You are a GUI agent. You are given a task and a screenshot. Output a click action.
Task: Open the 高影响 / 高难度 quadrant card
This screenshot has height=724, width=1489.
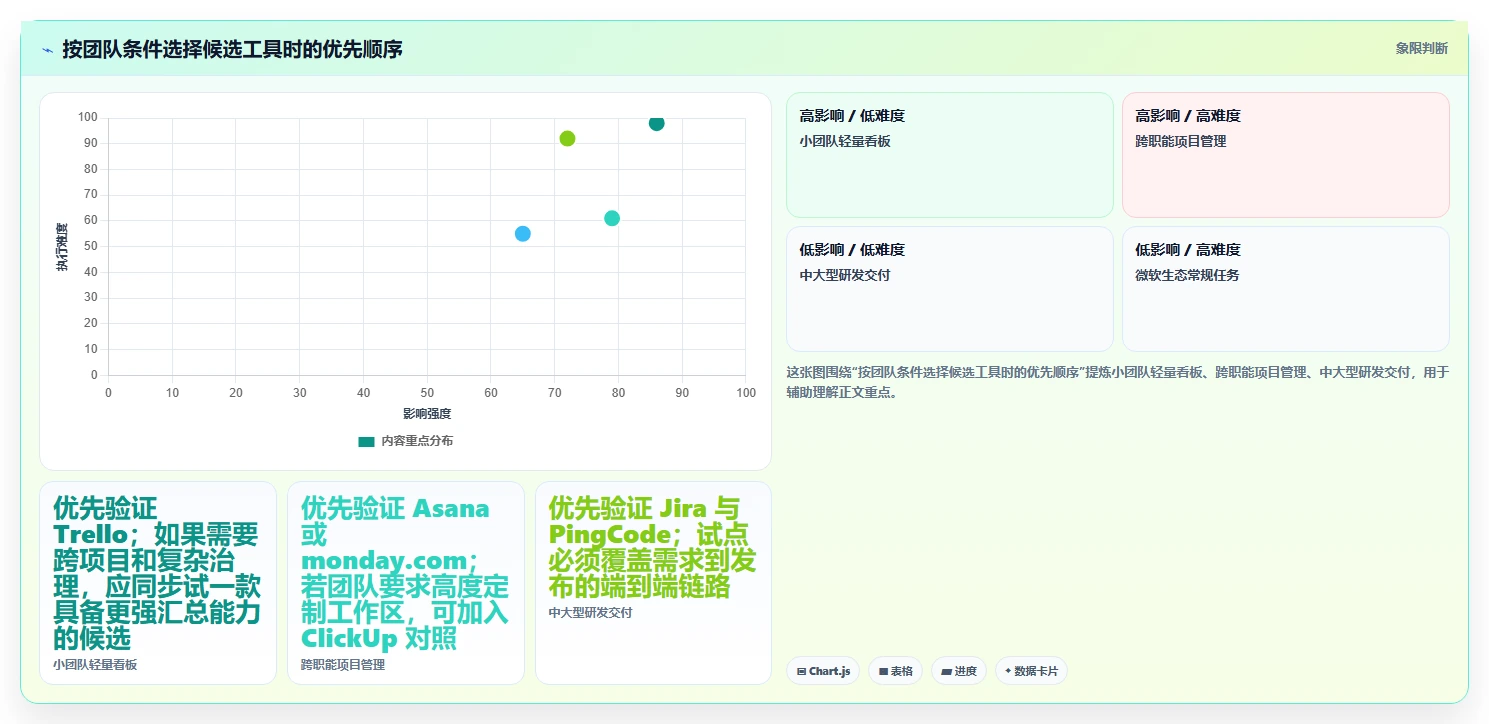point(1285,155)
